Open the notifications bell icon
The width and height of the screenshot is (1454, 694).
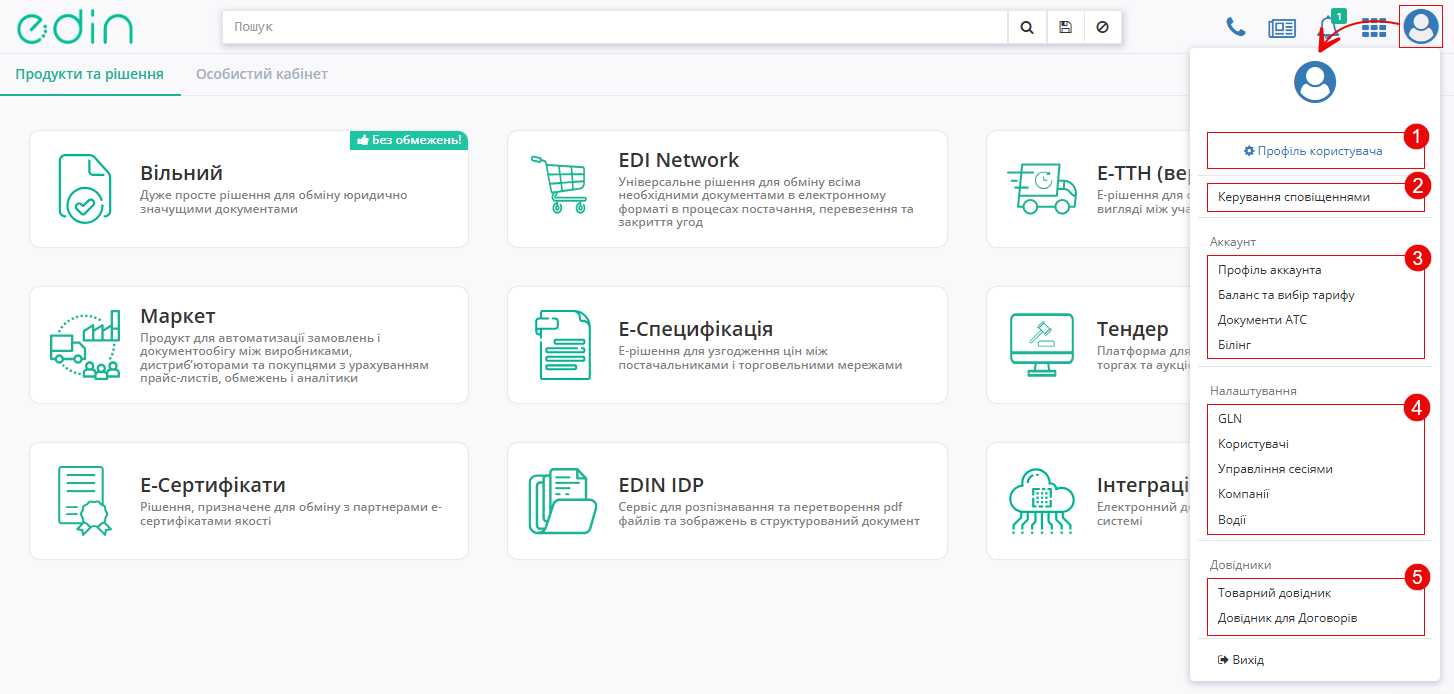pos(1329,28)
